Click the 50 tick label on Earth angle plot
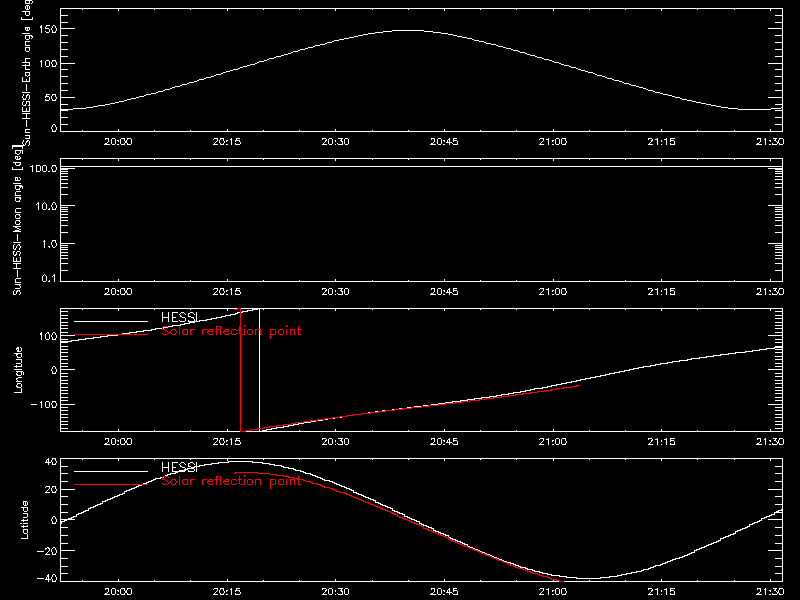The image size is (800, 600). click(51, 97)
